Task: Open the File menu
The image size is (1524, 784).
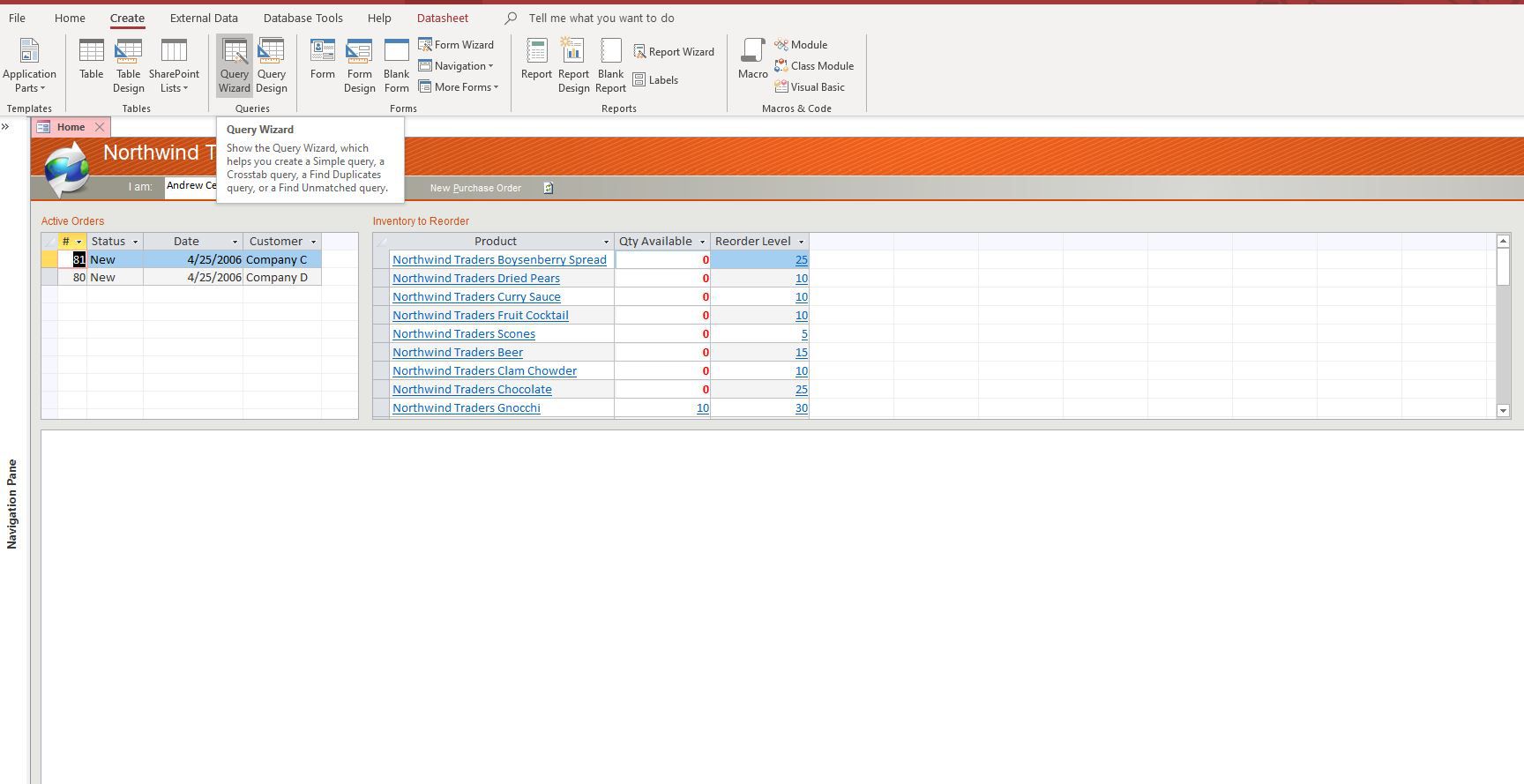Action: click(17, 18)
